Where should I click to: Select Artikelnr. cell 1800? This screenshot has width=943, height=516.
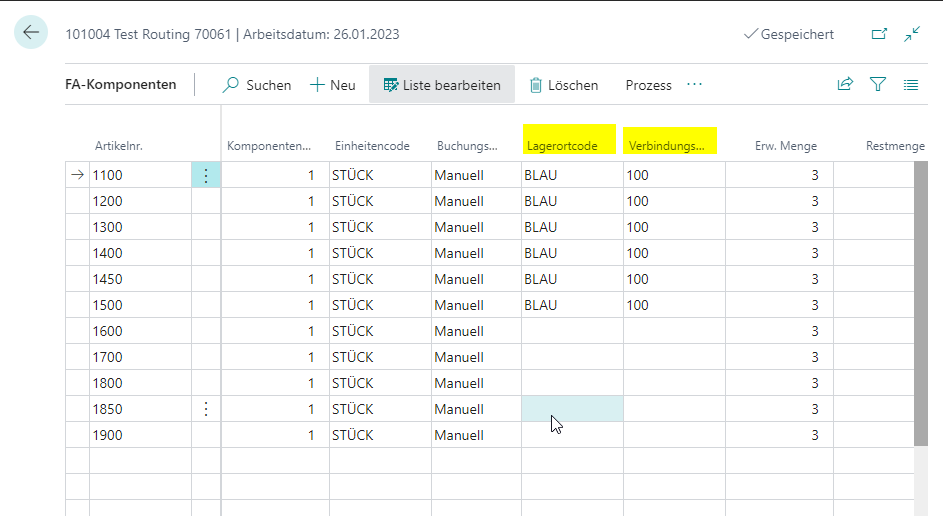[140, 383]
